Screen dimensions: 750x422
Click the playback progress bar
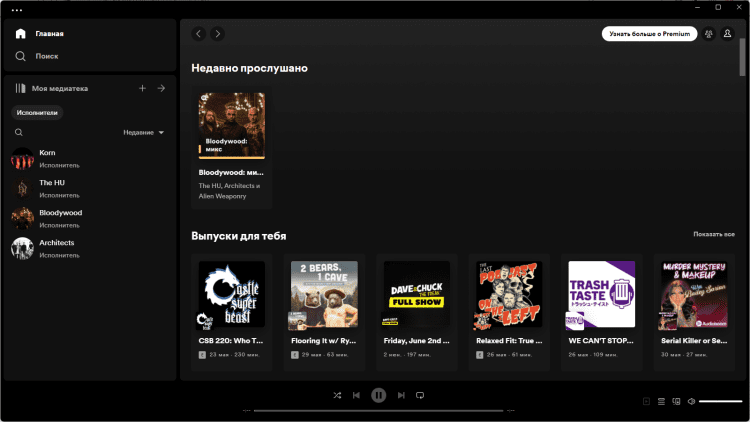[378, 411]
